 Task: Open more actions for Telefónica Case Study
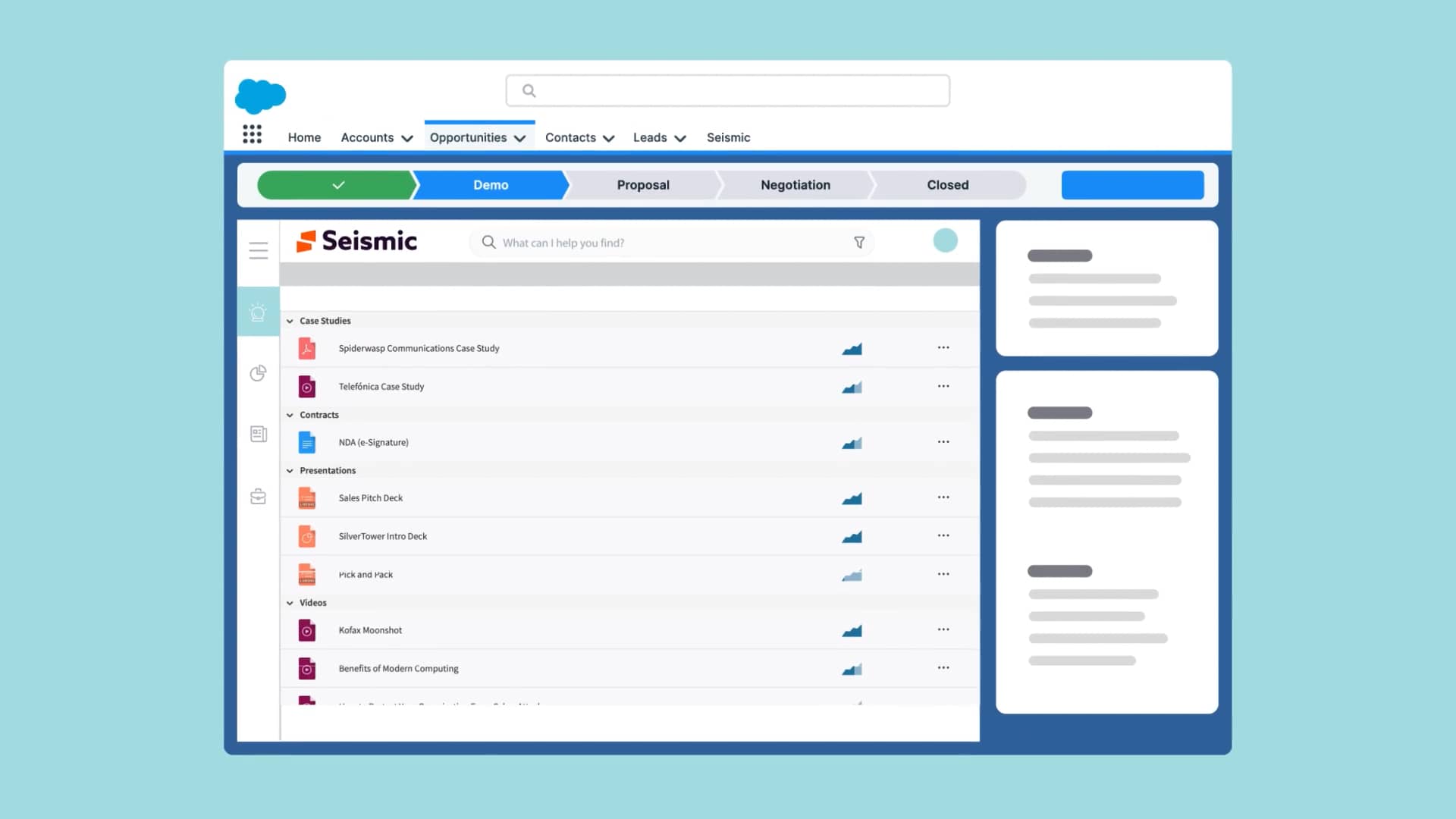point(943,385)
